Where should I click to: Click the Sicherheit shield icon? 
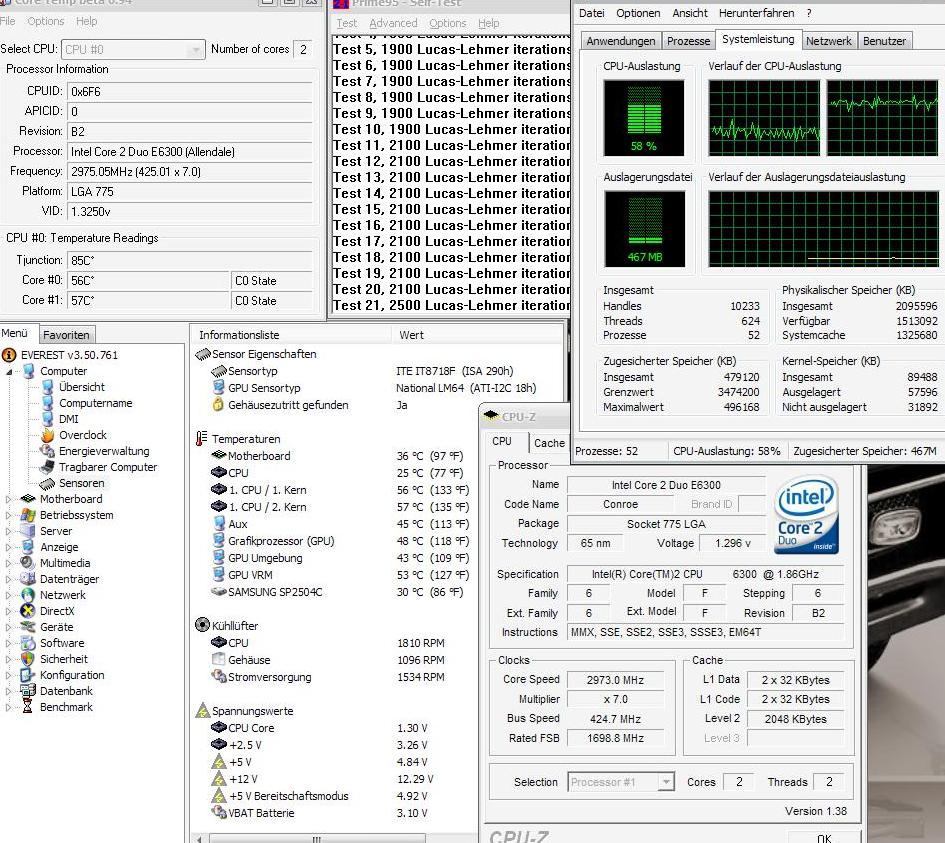(x=28, y=659)
